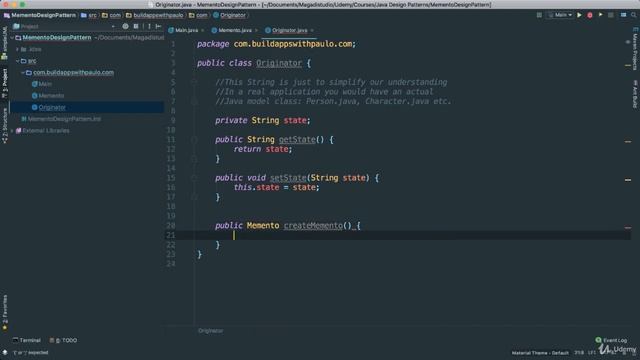Click setState method name in code
Image resolution: width=640 pixels, height=360 pixels.
(288, 178)
